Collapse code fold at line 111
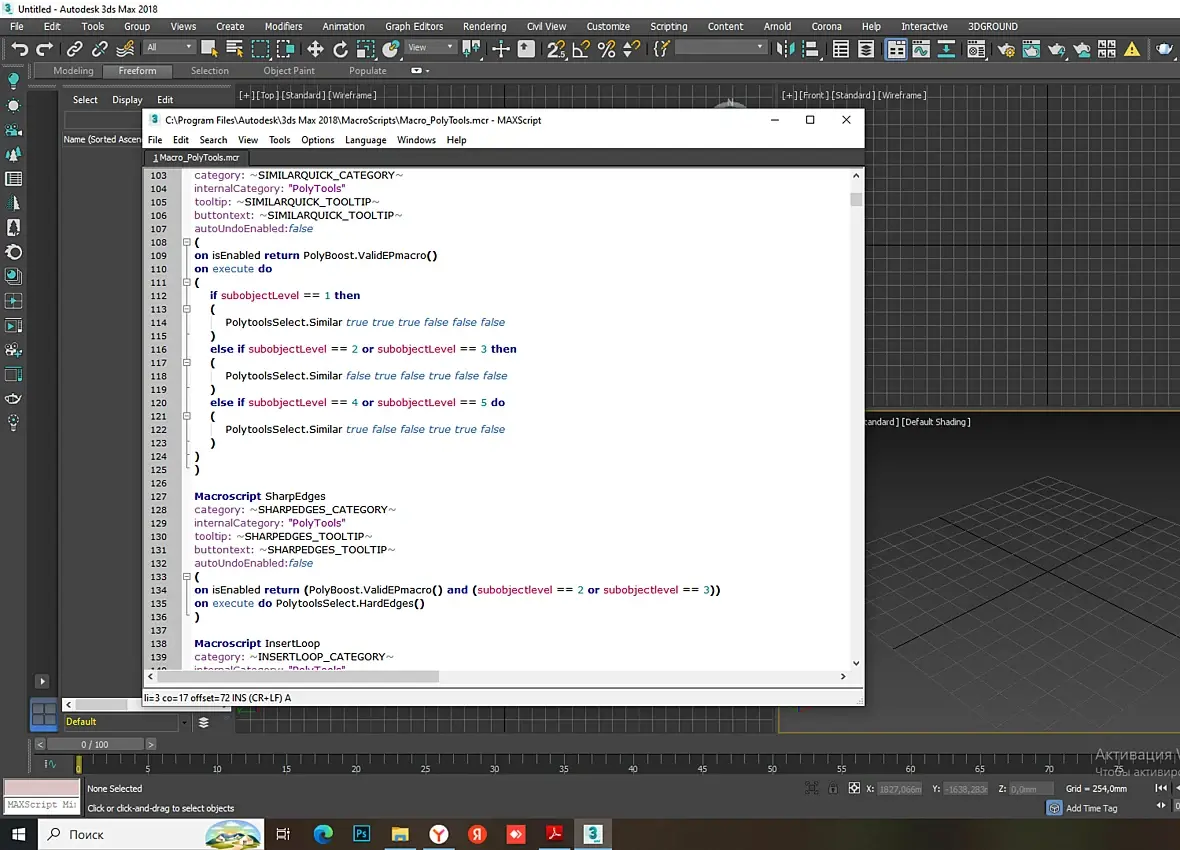 click(x=186, y=282)
